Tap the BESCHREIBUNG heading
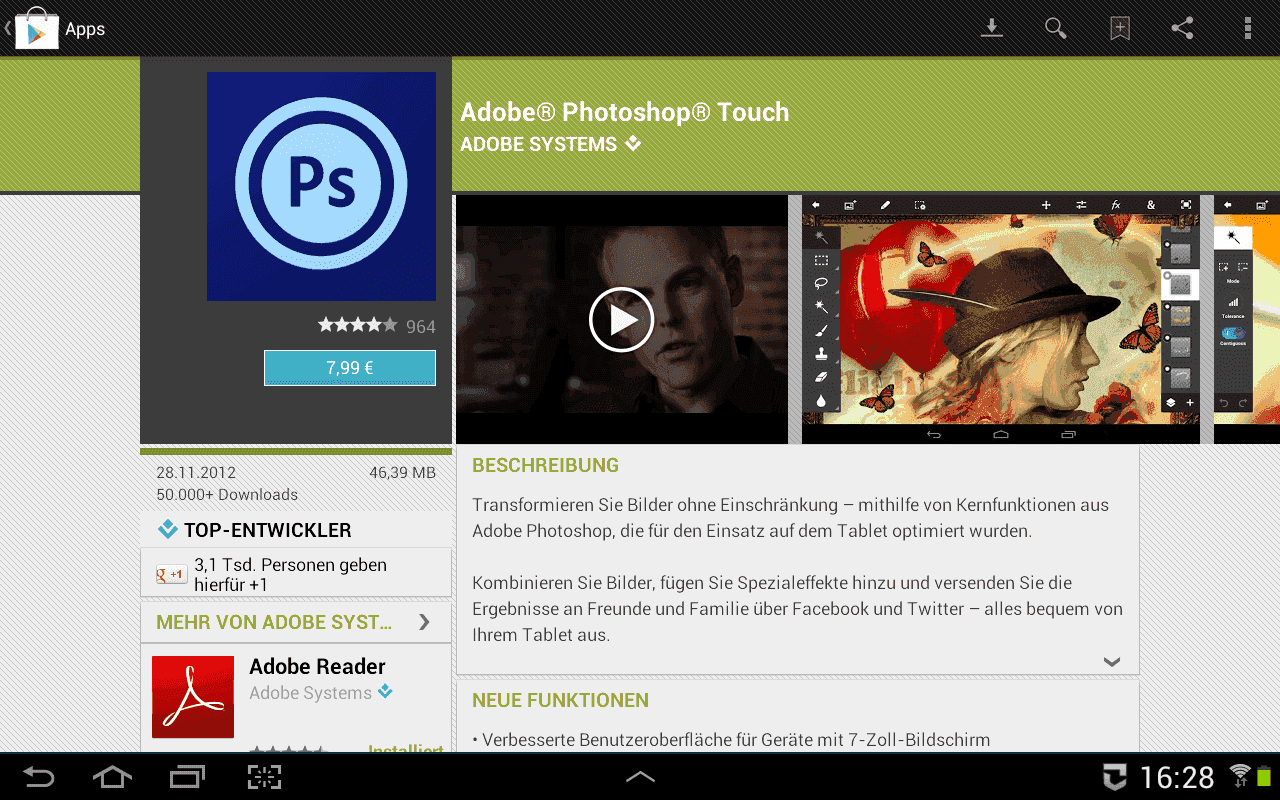The image size is (1280, 800). 545,465
